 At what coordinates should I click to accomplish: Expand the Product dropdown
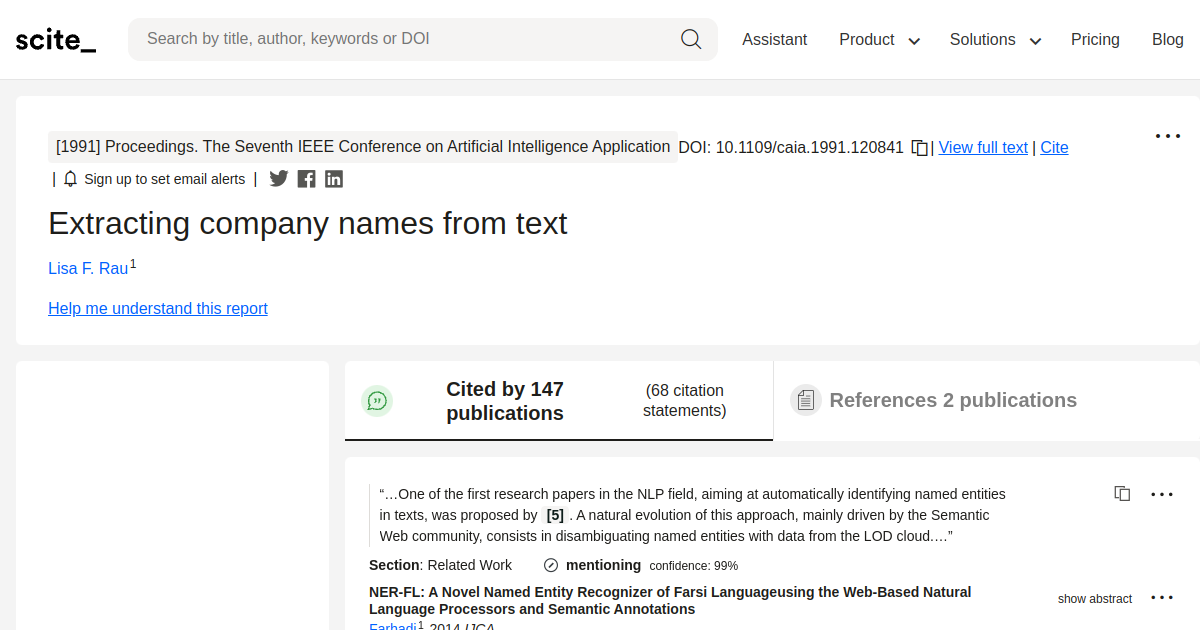879,40
